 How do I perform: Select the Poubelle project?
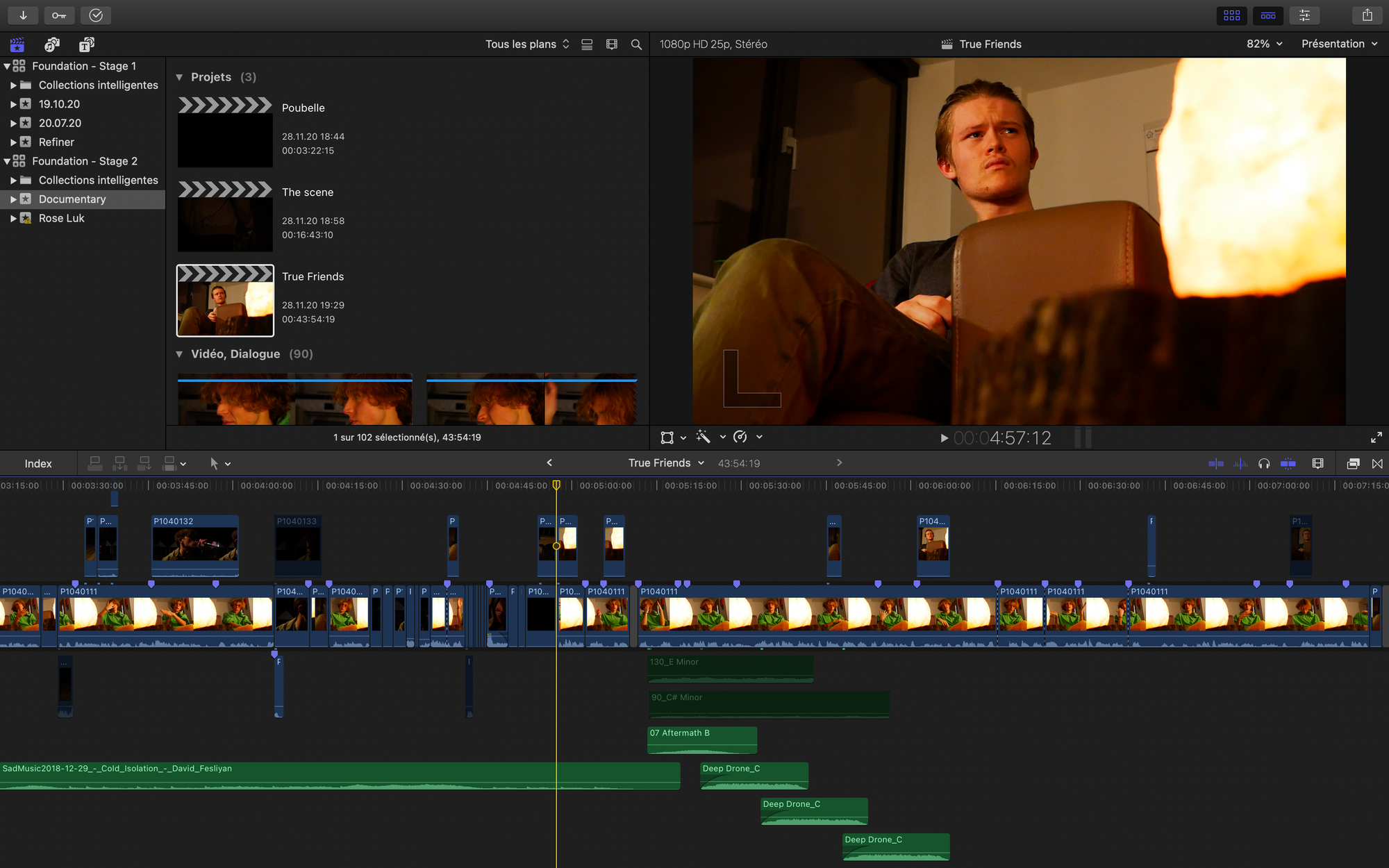pos(225,132)
